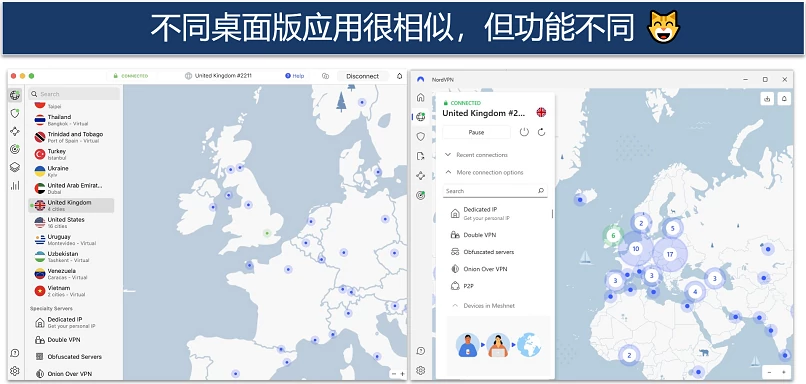Select United Arab Emirates server

[71, 188]
